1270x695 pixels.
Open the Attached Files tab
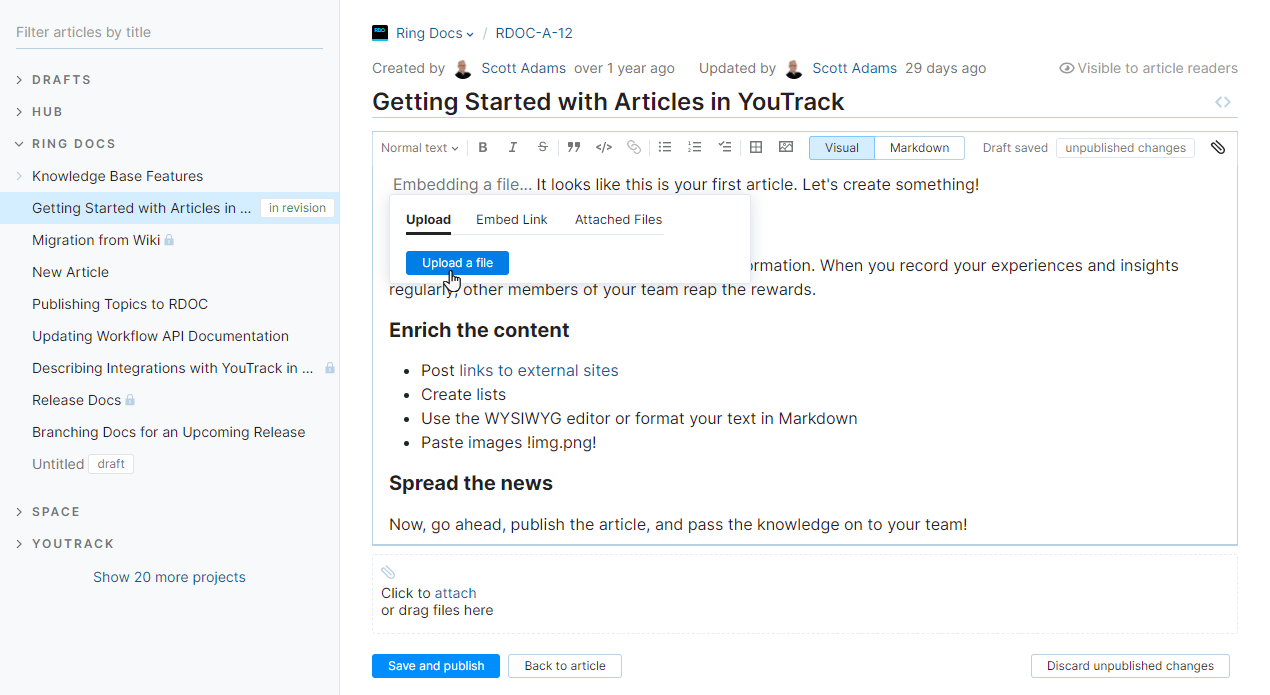tap(617, 219)
